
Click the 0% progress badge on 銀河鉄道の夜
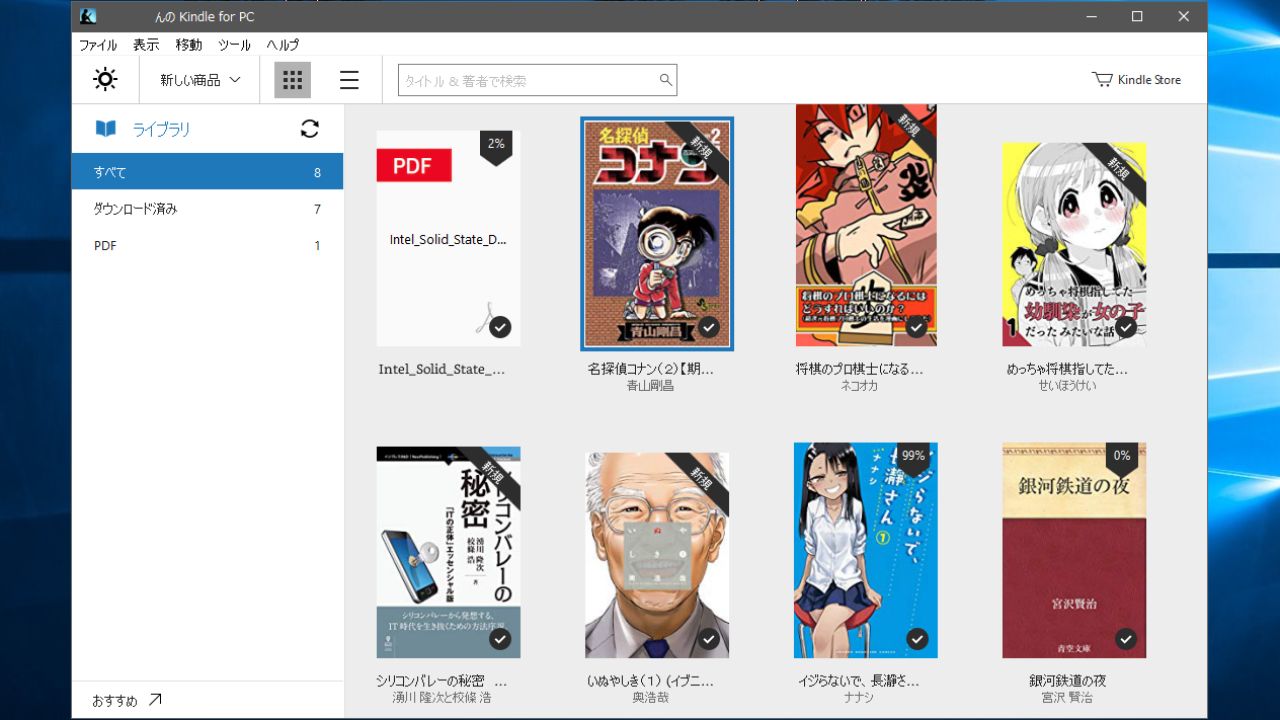1122,458
